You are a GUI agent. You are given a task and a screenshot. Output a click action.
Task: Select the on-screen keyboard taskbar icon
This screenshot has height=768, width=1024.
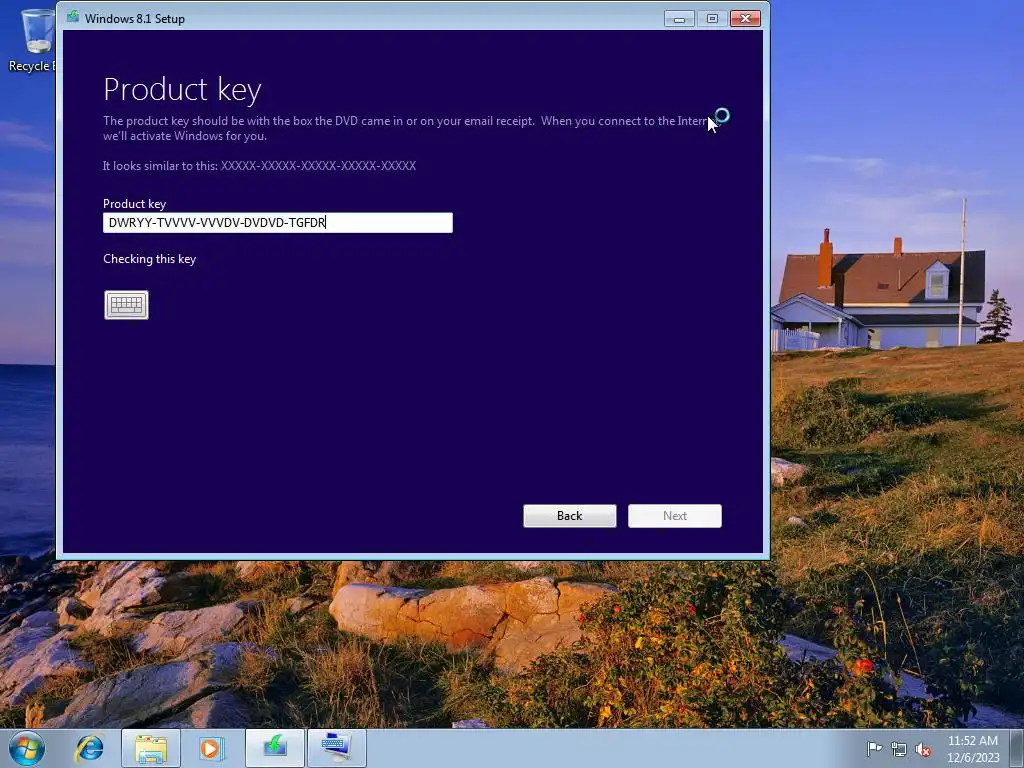tap(336, 748)
